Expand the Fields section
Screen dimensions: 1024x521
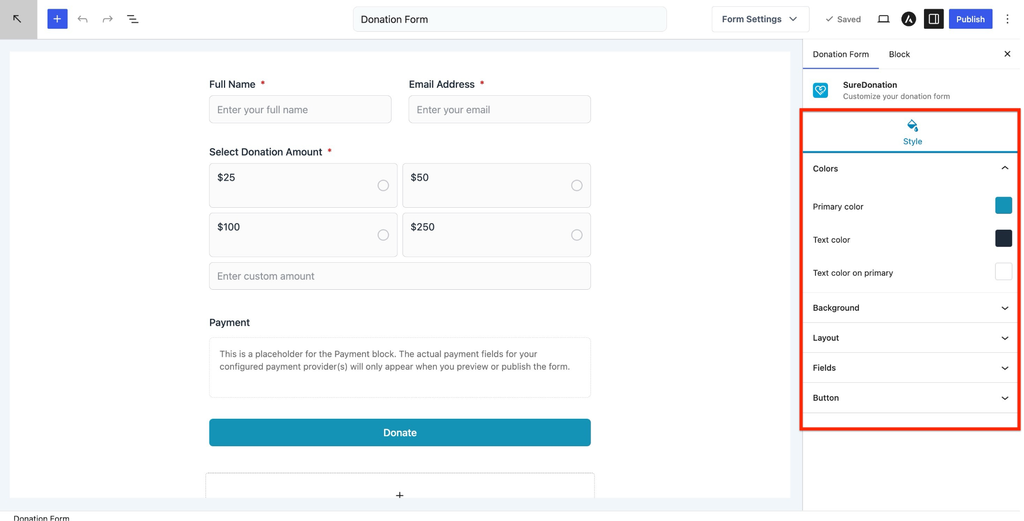[910, 368]
